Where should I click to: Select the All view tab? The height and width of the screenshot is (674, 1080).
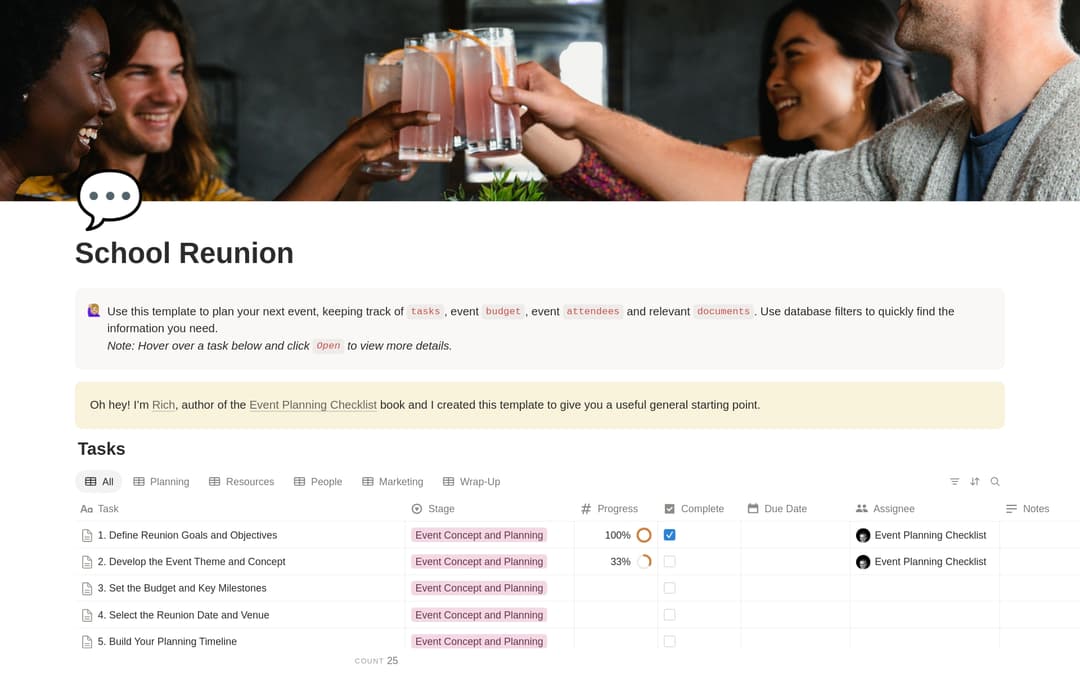(x=98, y=482)
